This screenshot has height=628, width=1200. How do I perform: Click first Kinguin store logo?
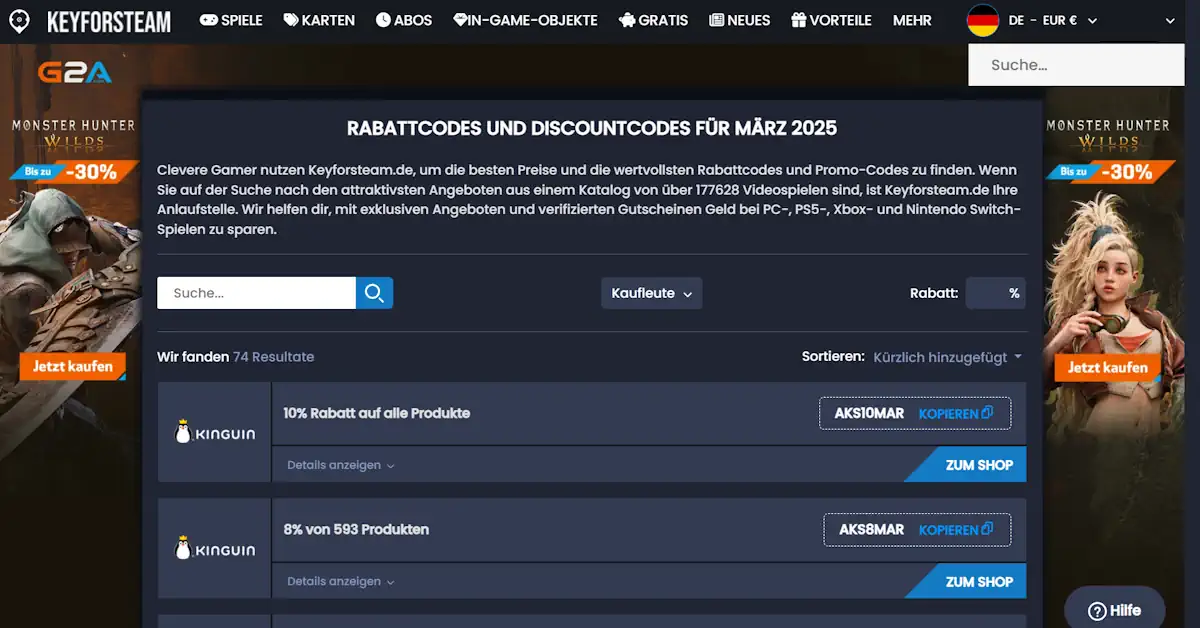(214, 433)
